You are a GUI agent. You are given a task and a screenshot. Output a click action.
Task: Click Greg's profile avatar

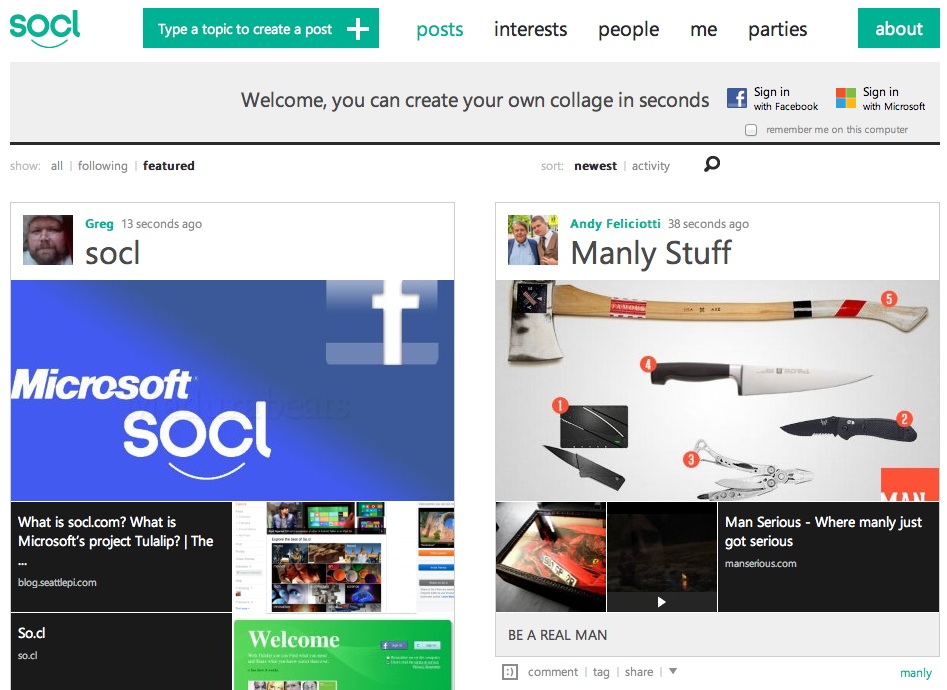pyautogui.click(x=48, y=240)
